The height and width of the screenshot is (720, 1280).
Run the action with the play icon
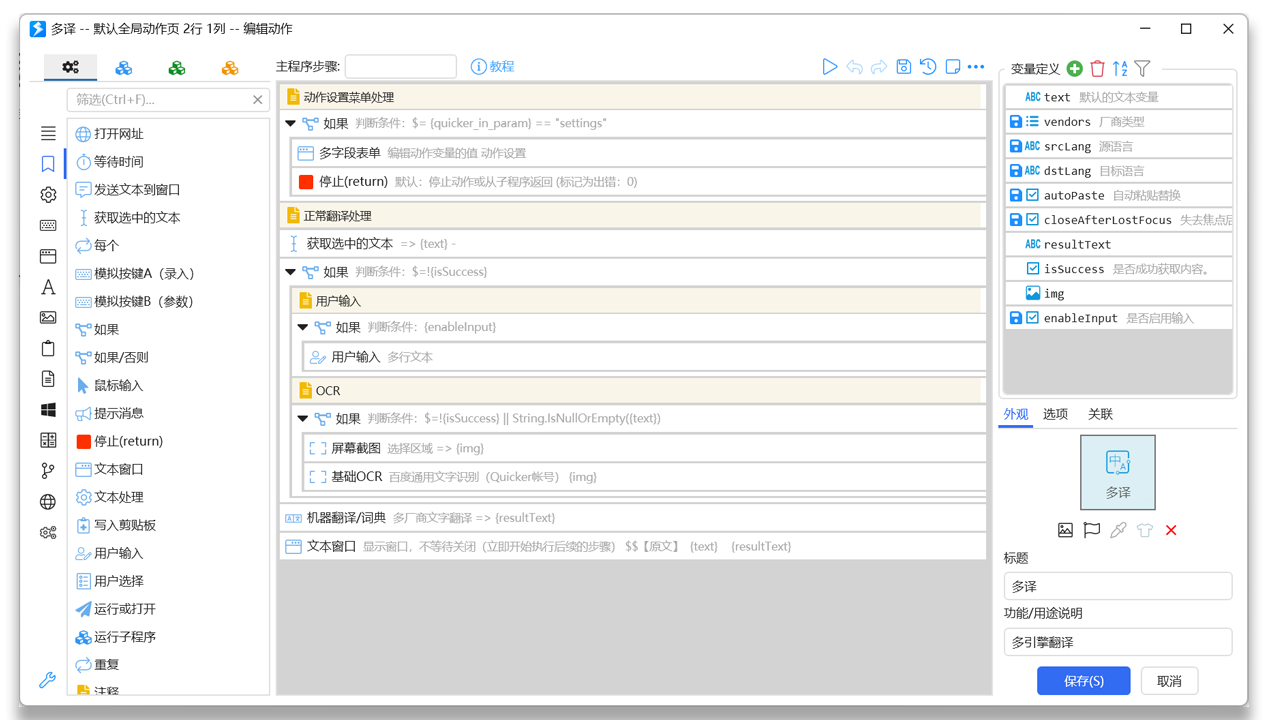coord(830,66)
